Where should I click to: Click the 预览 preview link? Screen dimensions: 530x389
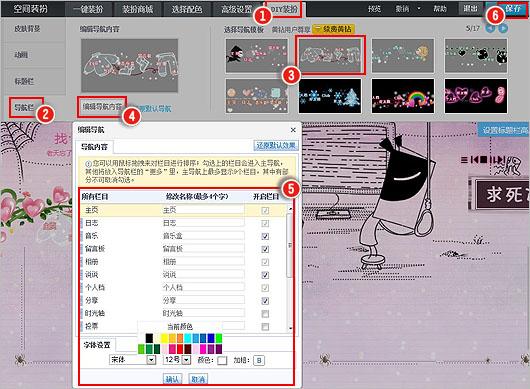(374, 9)
